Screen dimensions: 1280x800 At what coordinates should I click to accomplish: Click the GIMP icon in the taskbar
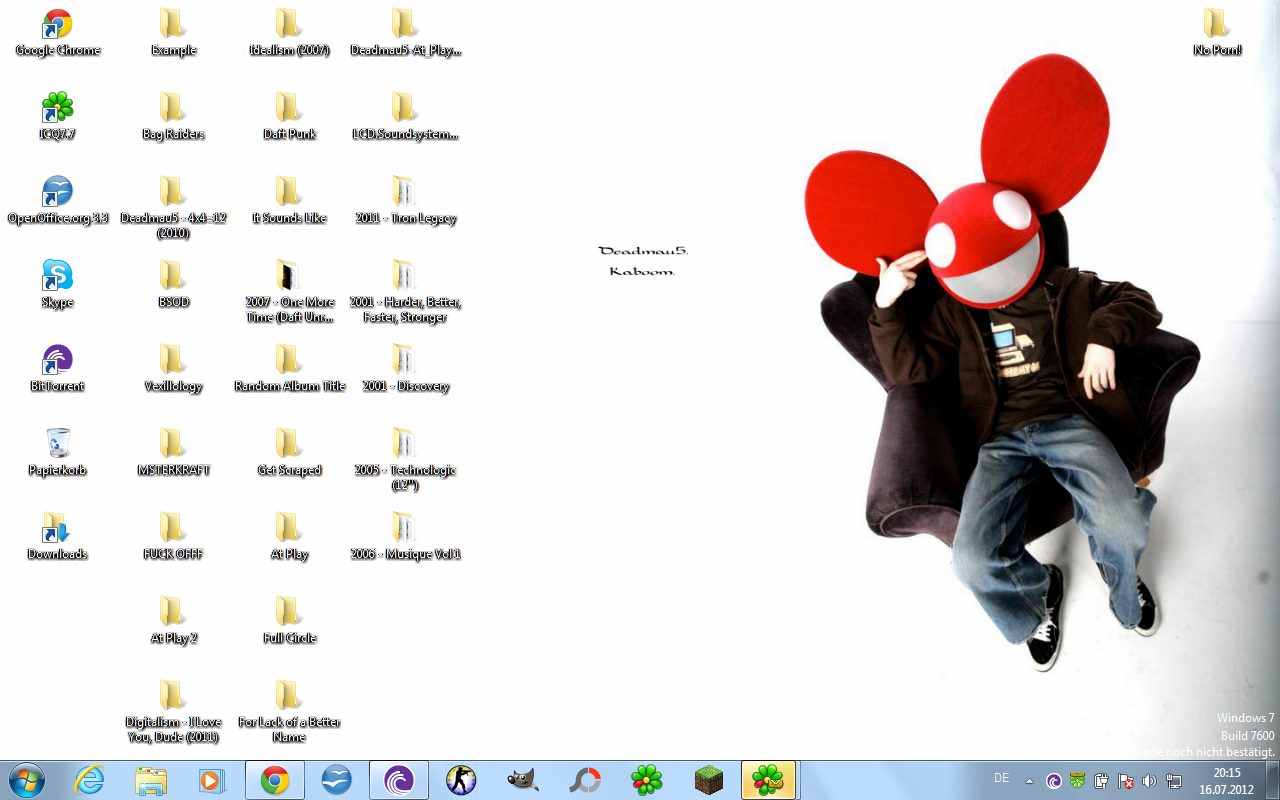[x=523, y=780]
